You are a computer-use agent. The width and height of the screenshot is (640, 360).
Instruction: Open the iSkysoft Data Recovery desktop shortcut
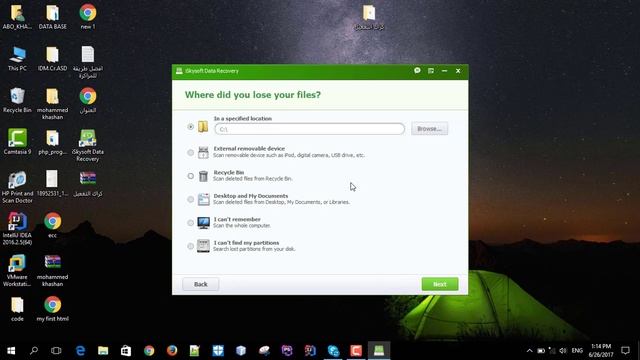point(87,145)
